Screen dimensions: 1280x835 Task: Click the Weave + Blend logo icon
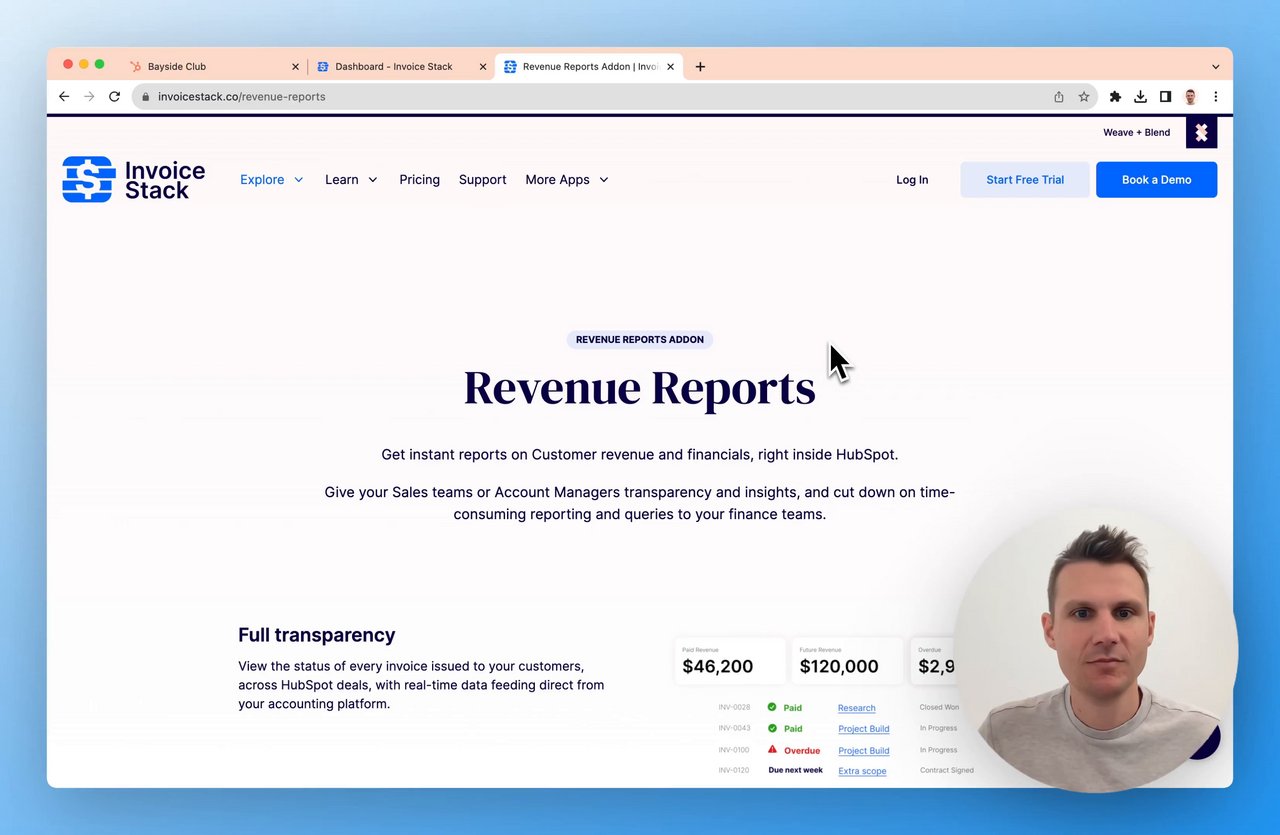click(x=1201, y=133)
